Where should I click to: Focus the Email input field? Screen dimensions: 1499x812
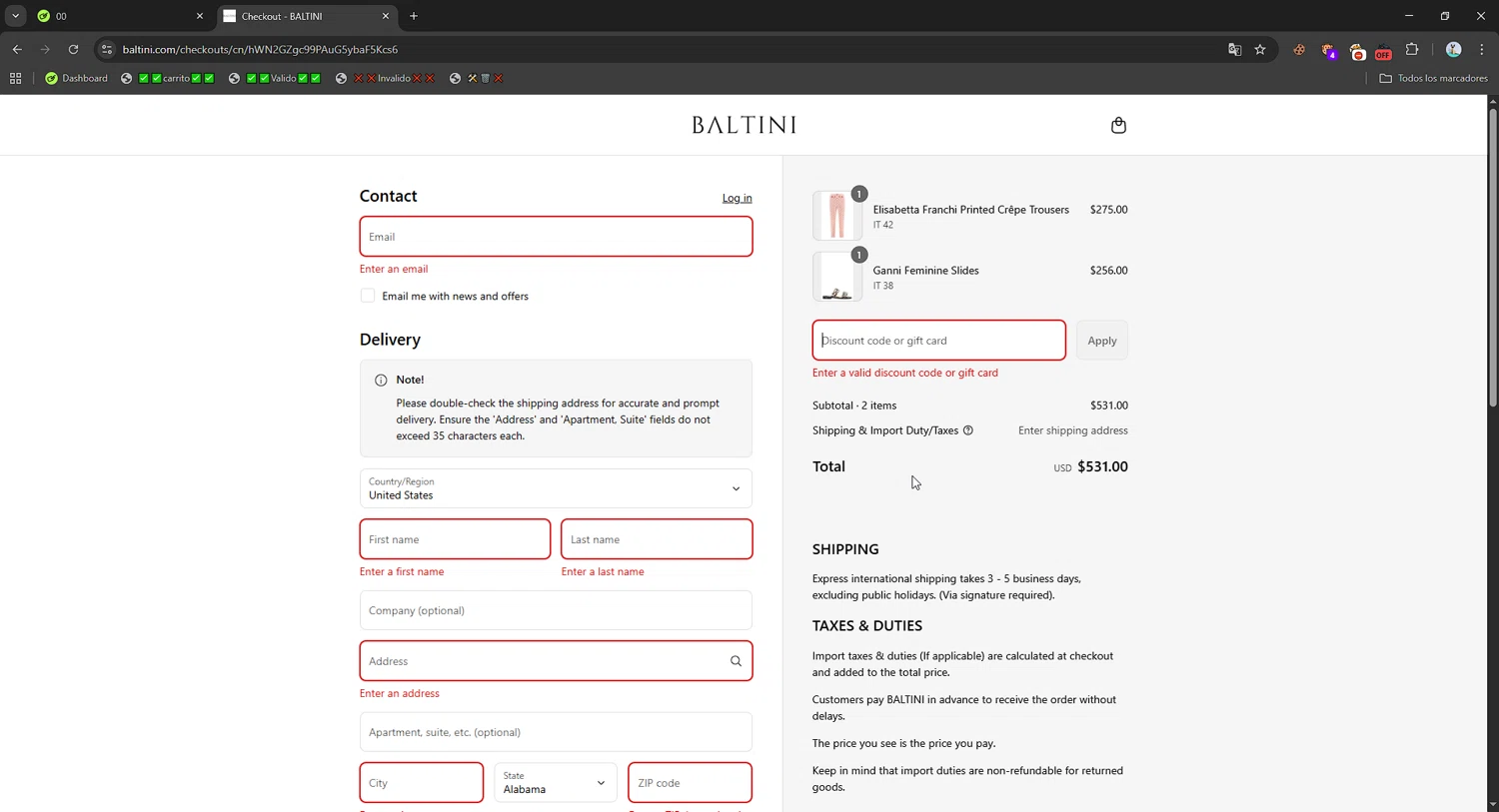556,237
